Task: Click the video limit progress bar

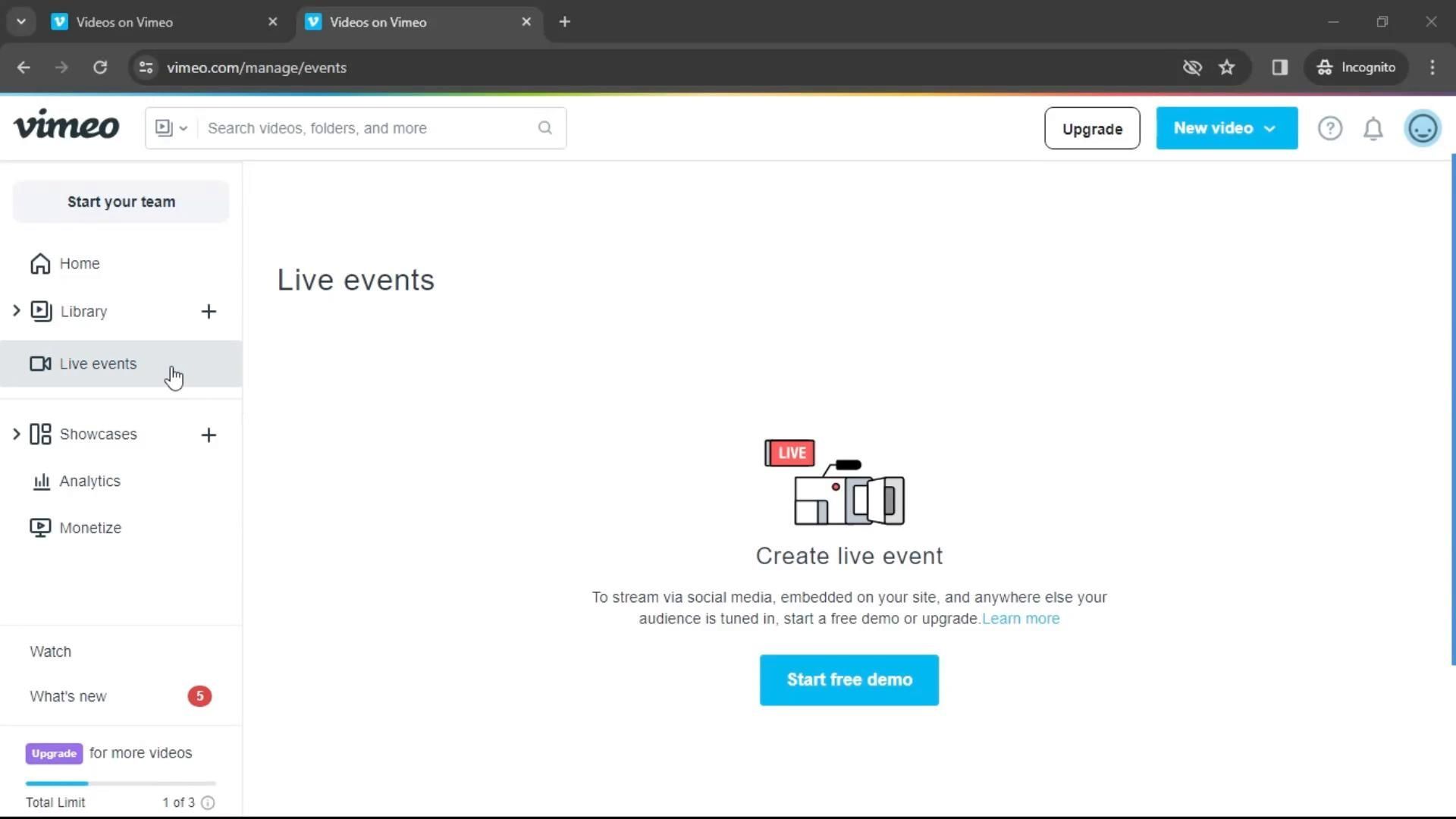Action: tap(121, 783)
